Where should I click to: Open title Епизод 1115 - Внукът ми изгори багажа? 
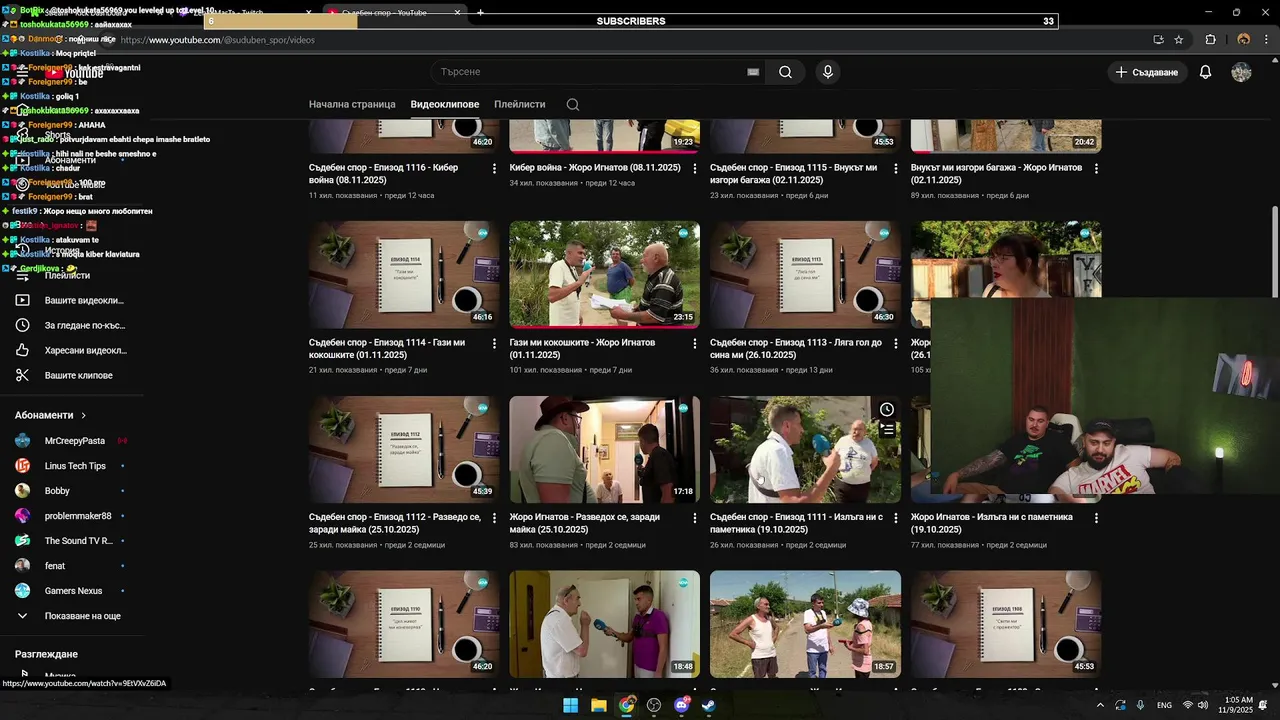[793, 174]
